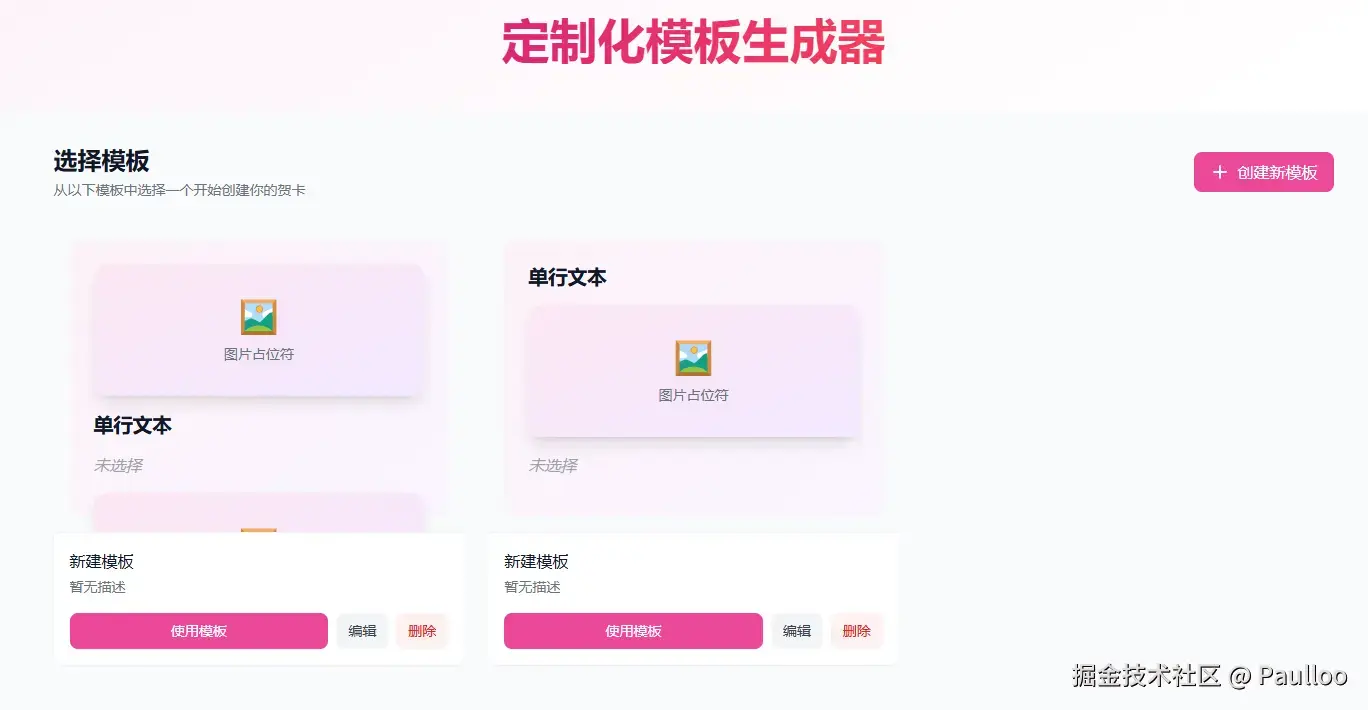The image size is (1368, 710).
Task: Create a new template via 创建新模板
Action: (1264, 172)
